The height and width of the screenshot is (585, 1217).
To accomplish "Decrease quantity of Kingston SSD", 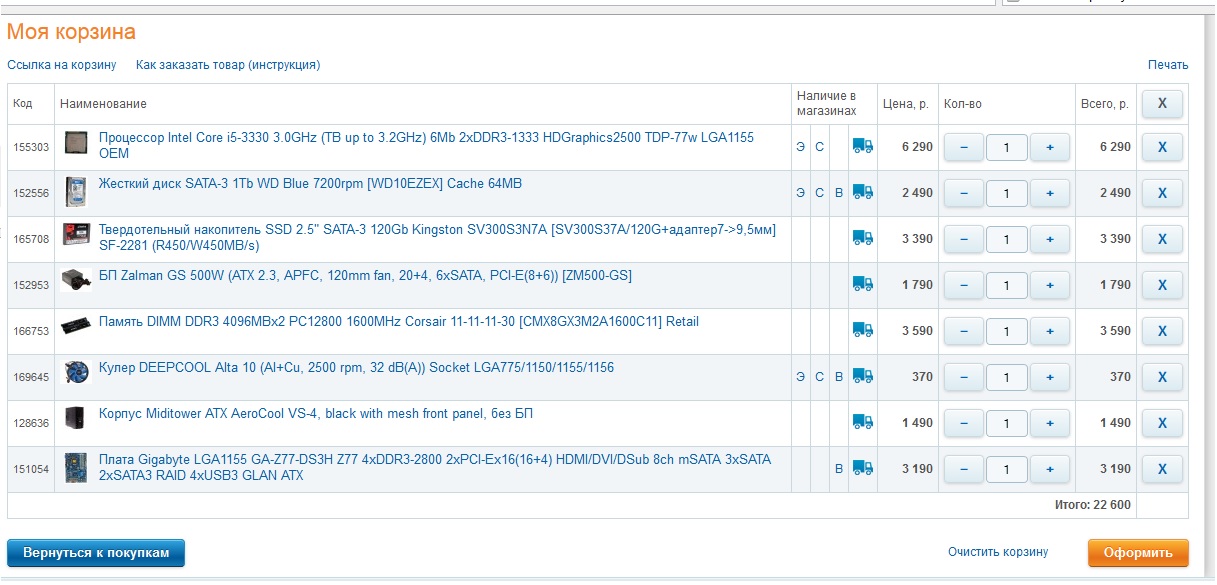I will [964, 239].
